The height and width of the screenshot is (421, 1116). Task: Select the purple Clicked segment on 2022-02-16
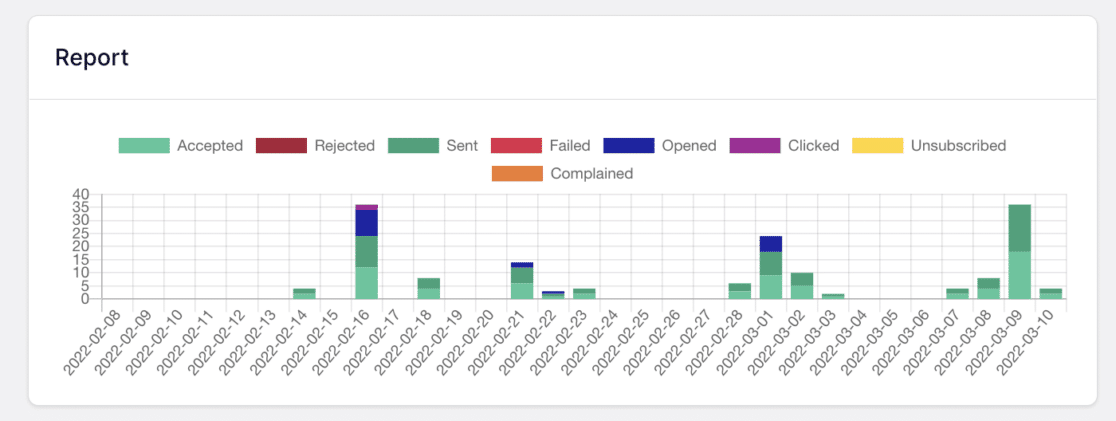click(367, 207)
